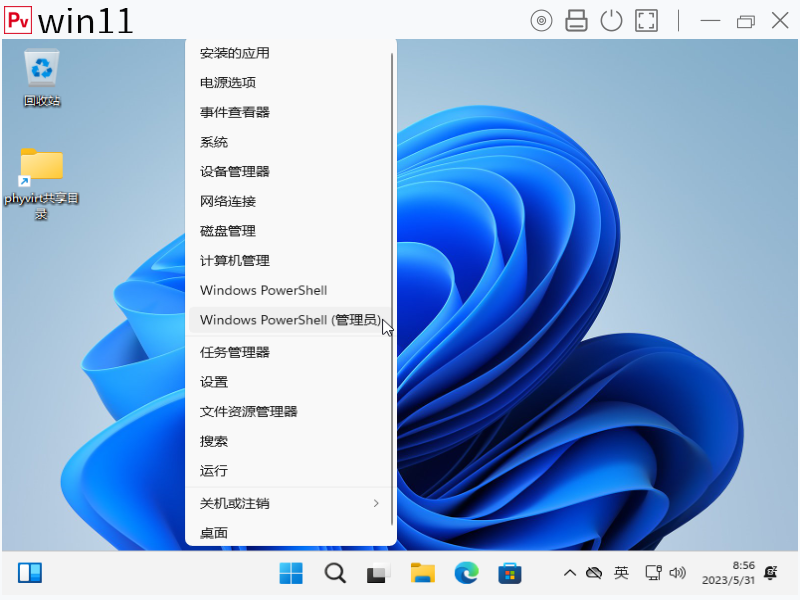Click the disc/target icon in the VM toolbar
Screen dimensions: 800x600
tap(541, 21)
